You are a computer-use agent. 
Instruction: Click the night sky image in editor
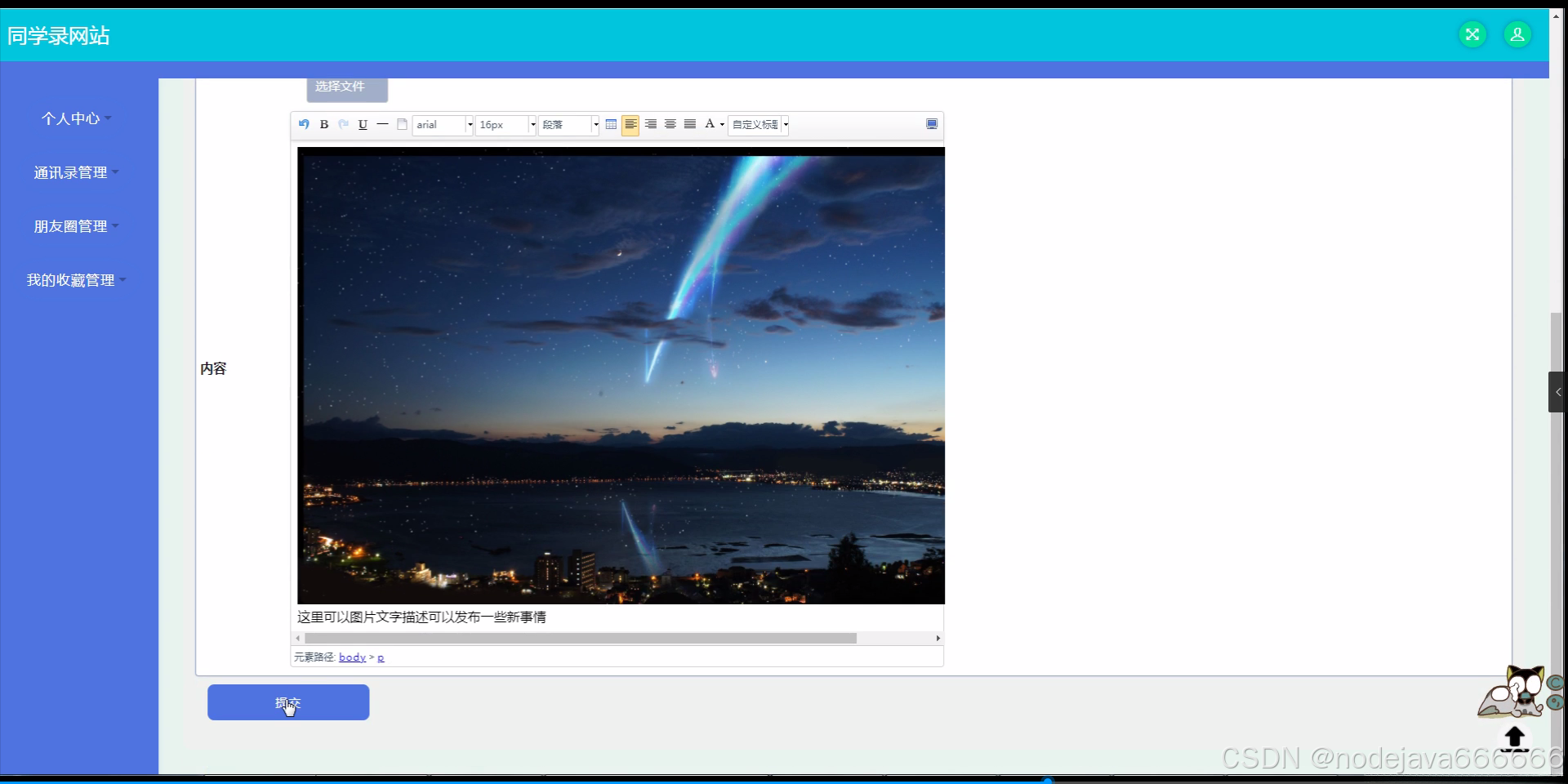[621, 376]
